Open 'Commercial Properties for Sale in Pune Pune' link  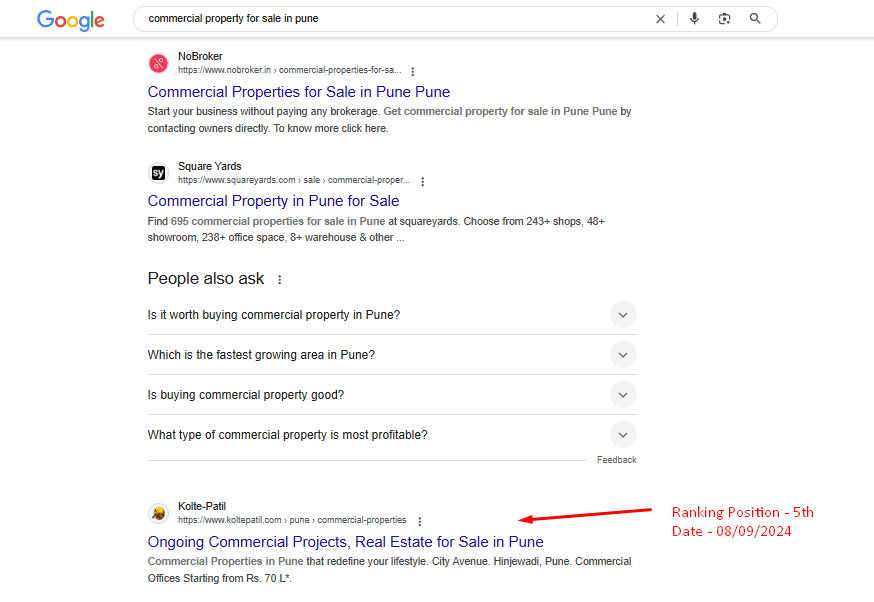tap(299, 92)
